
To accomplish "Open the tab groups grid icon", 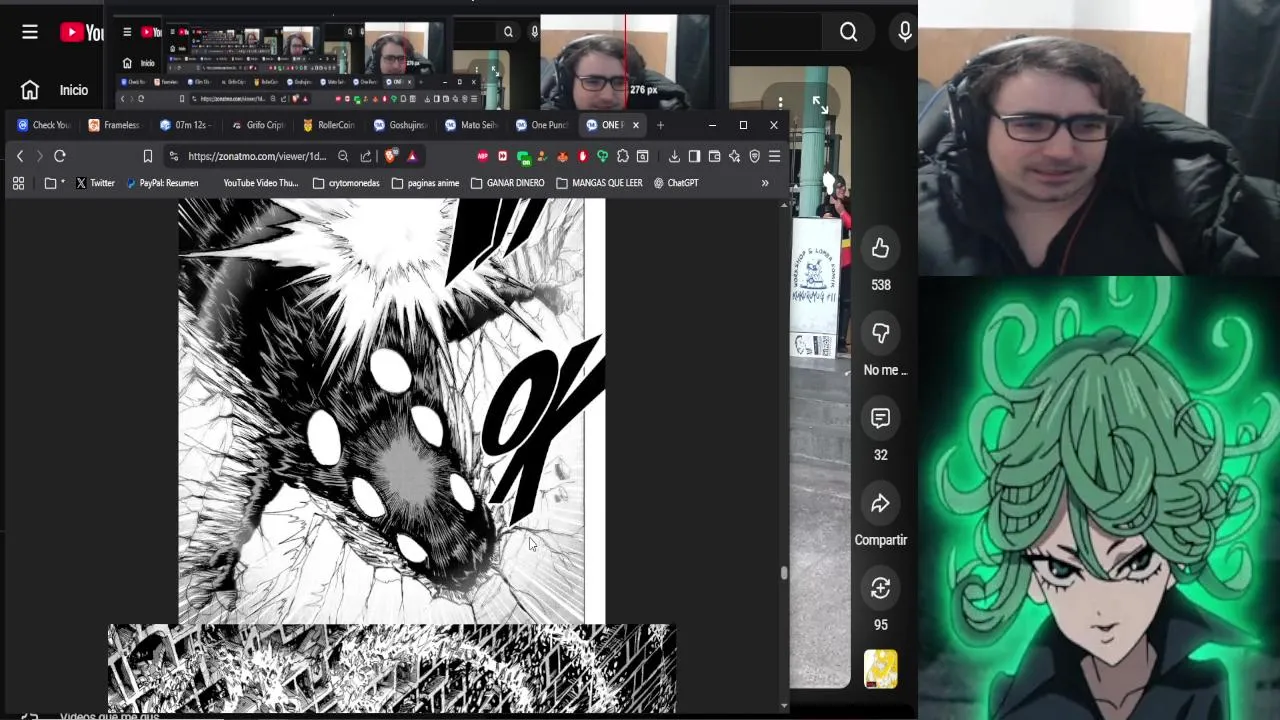I will [18, 183].
